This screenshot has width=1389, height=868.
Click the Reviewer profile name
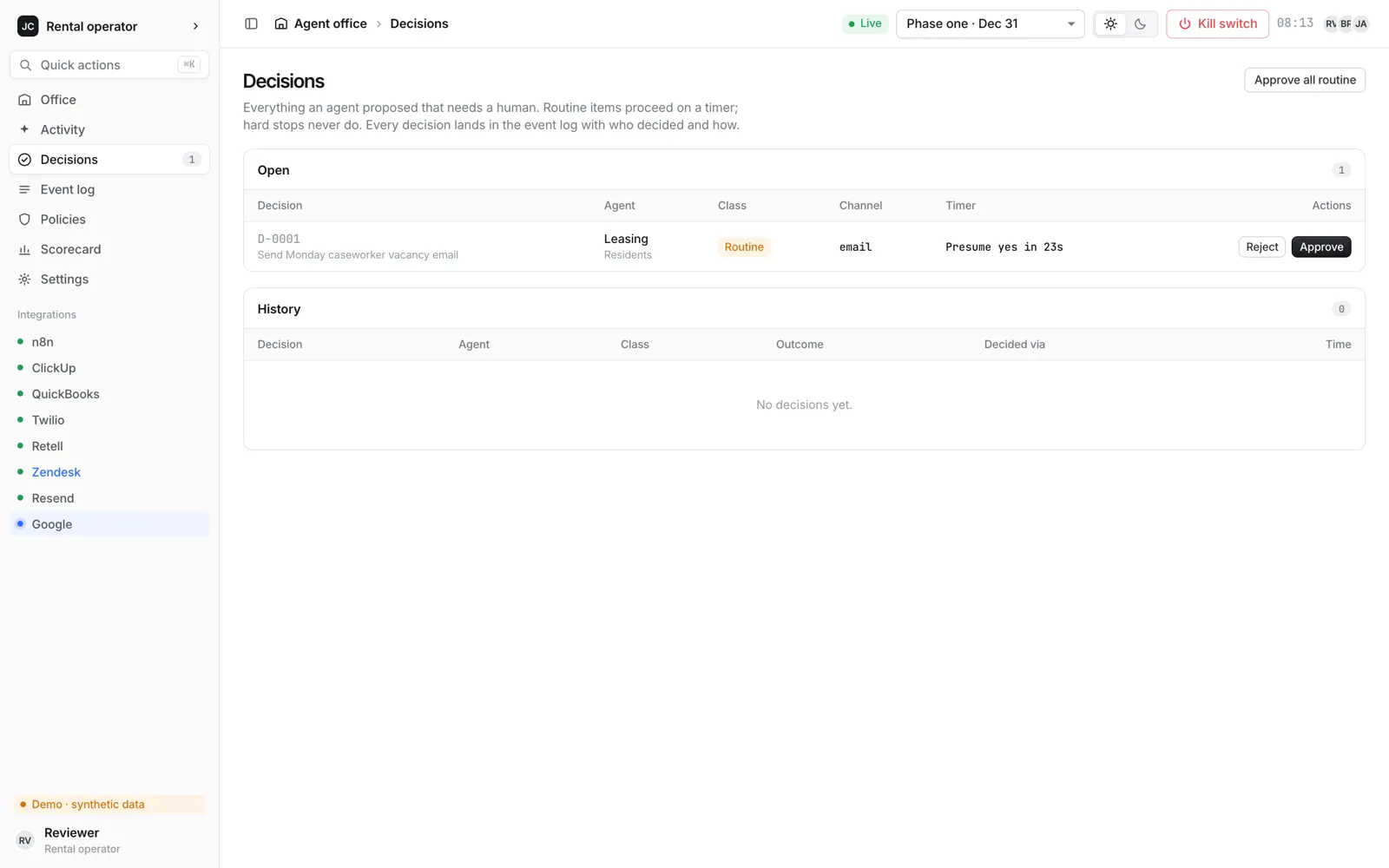(x=71, y=832)
